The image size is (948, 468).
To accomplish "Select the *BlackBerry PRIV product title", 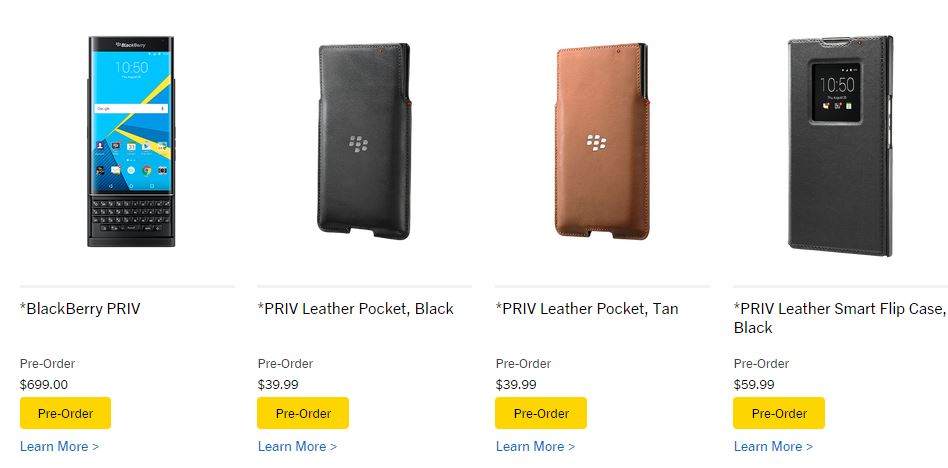I will tap(80, 309).
